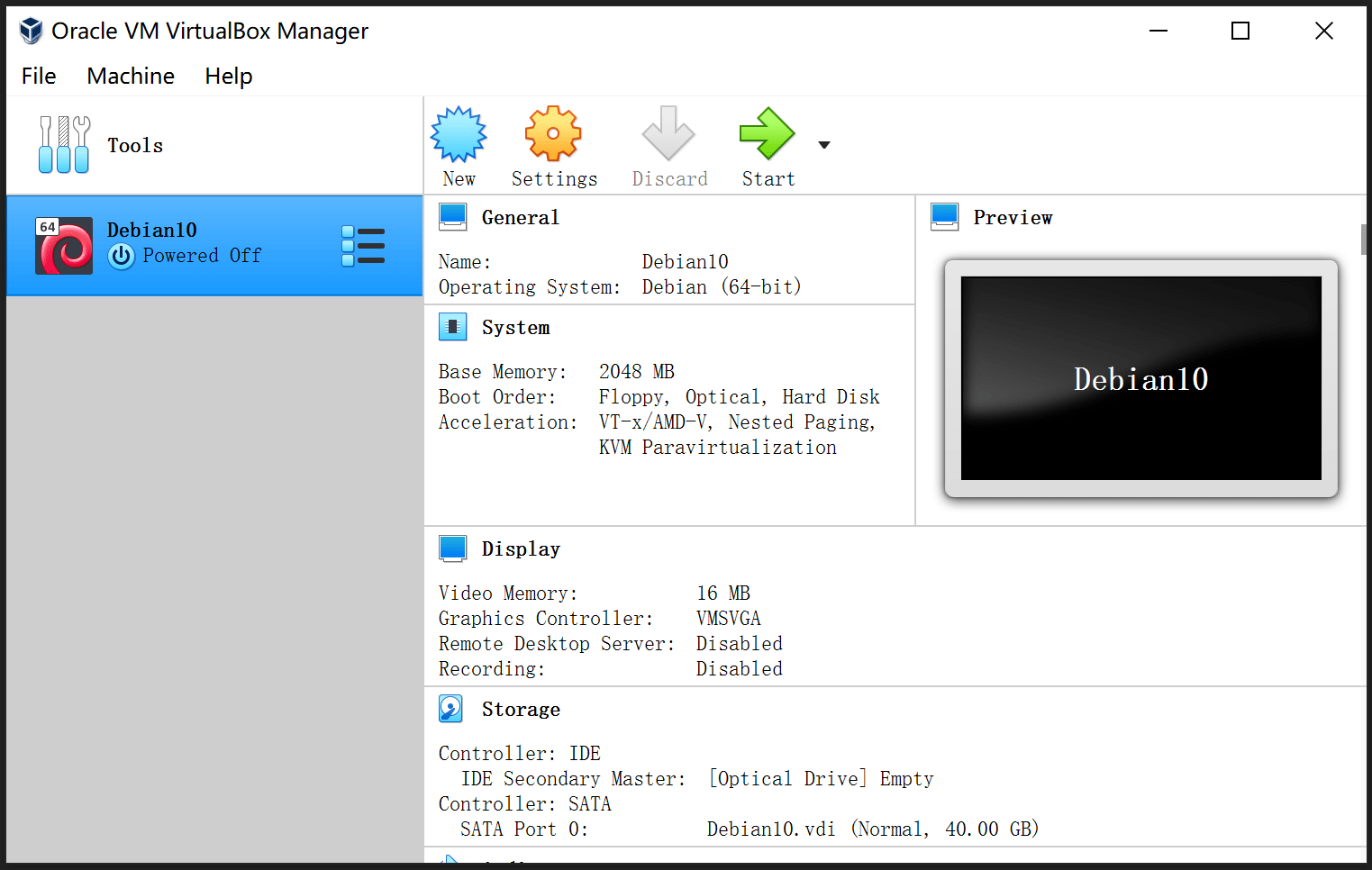Open the Machine menu
The height and width of the screenshot is (870, 1372).
pos(131,77)
